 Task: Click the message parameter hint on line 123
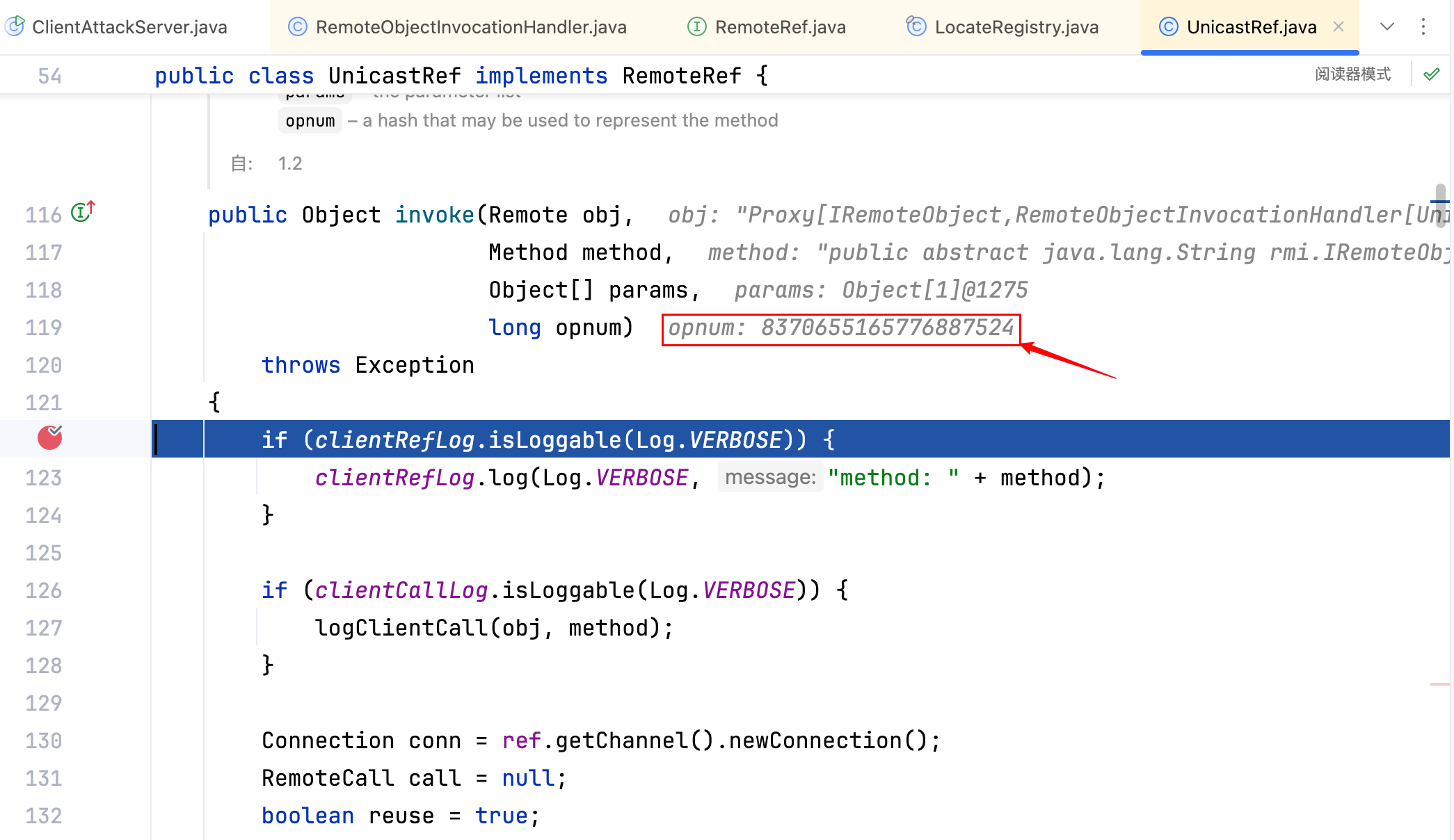point(769,478)
